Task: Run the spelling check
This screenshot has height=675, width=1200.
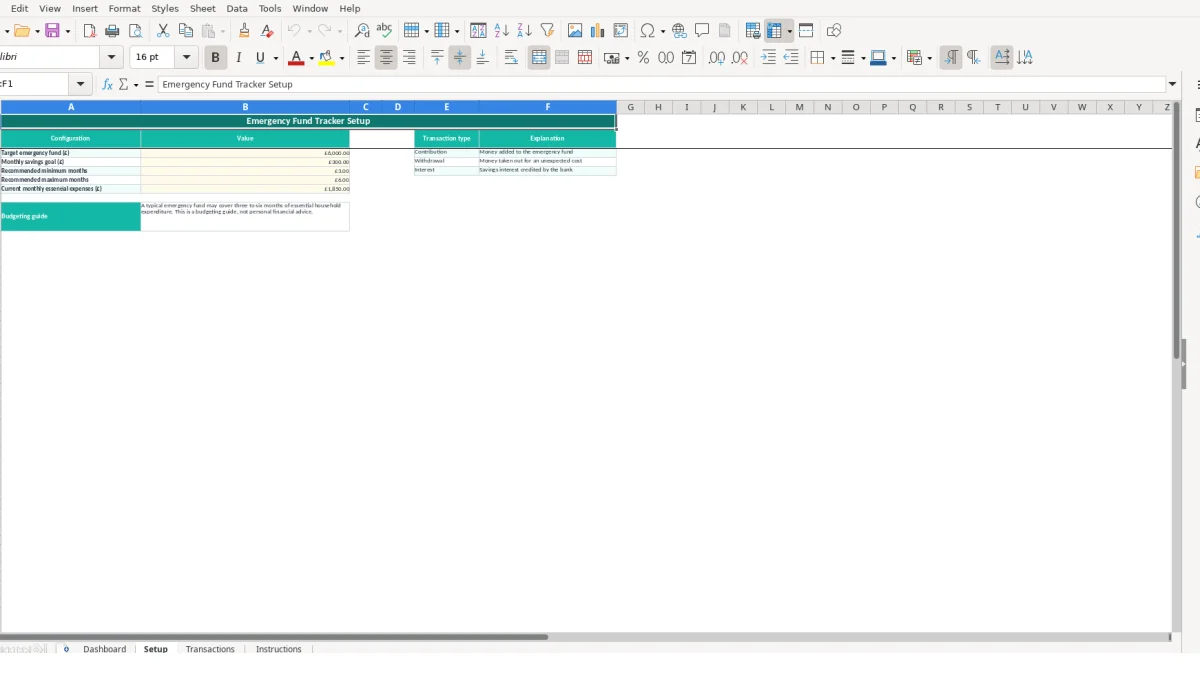Action: coord(384,31)
